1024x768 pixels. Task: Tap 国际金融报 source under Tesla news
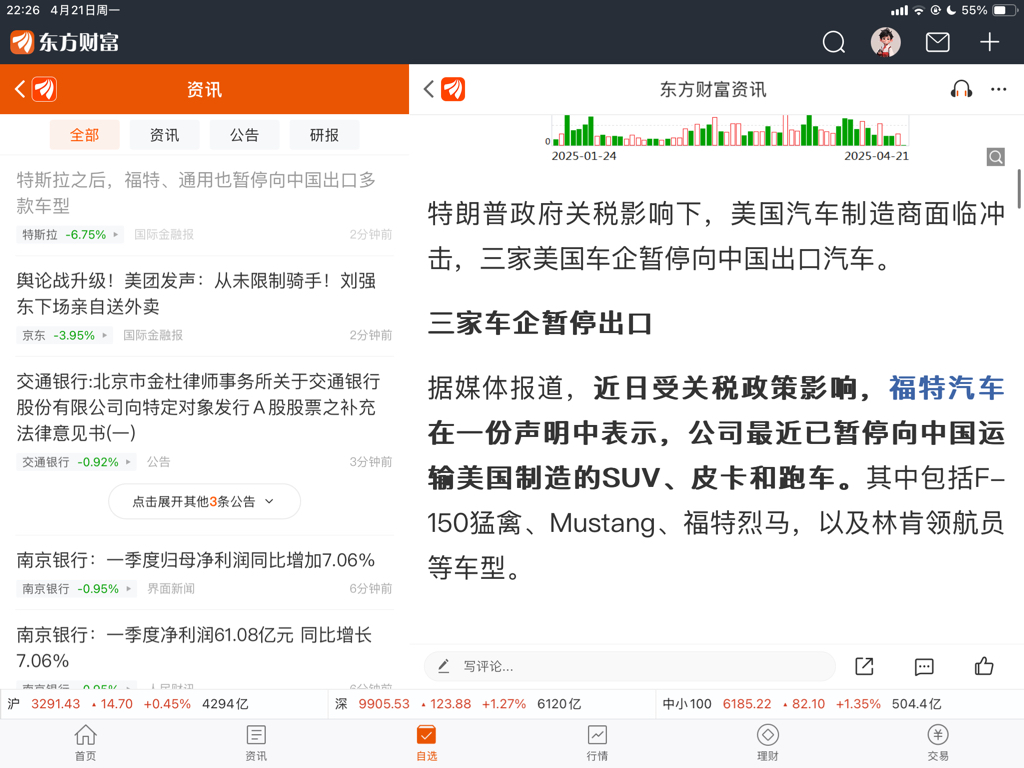(x=164, y=234)
